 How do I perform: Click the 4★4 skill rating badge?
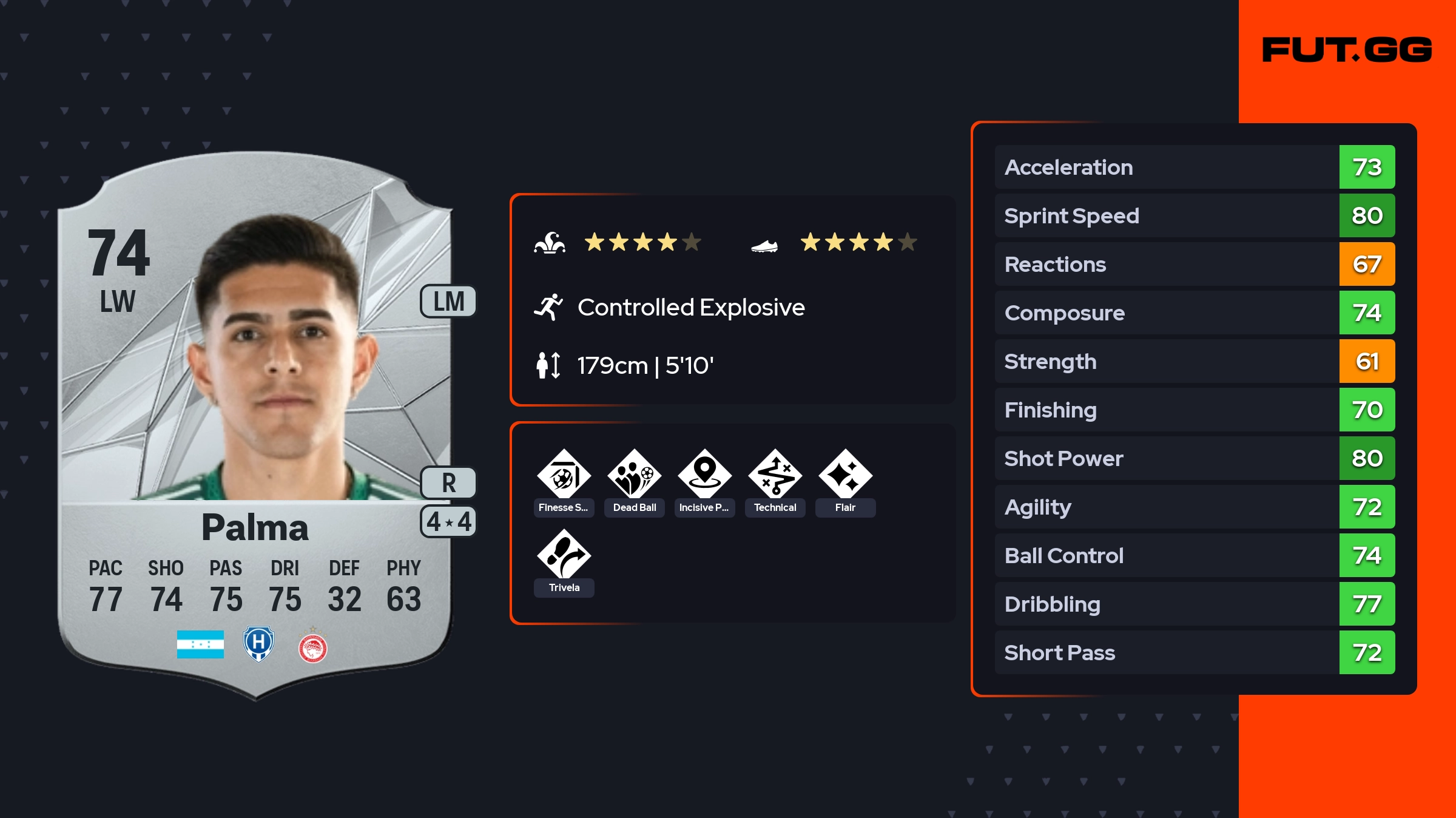coord(448,522)
